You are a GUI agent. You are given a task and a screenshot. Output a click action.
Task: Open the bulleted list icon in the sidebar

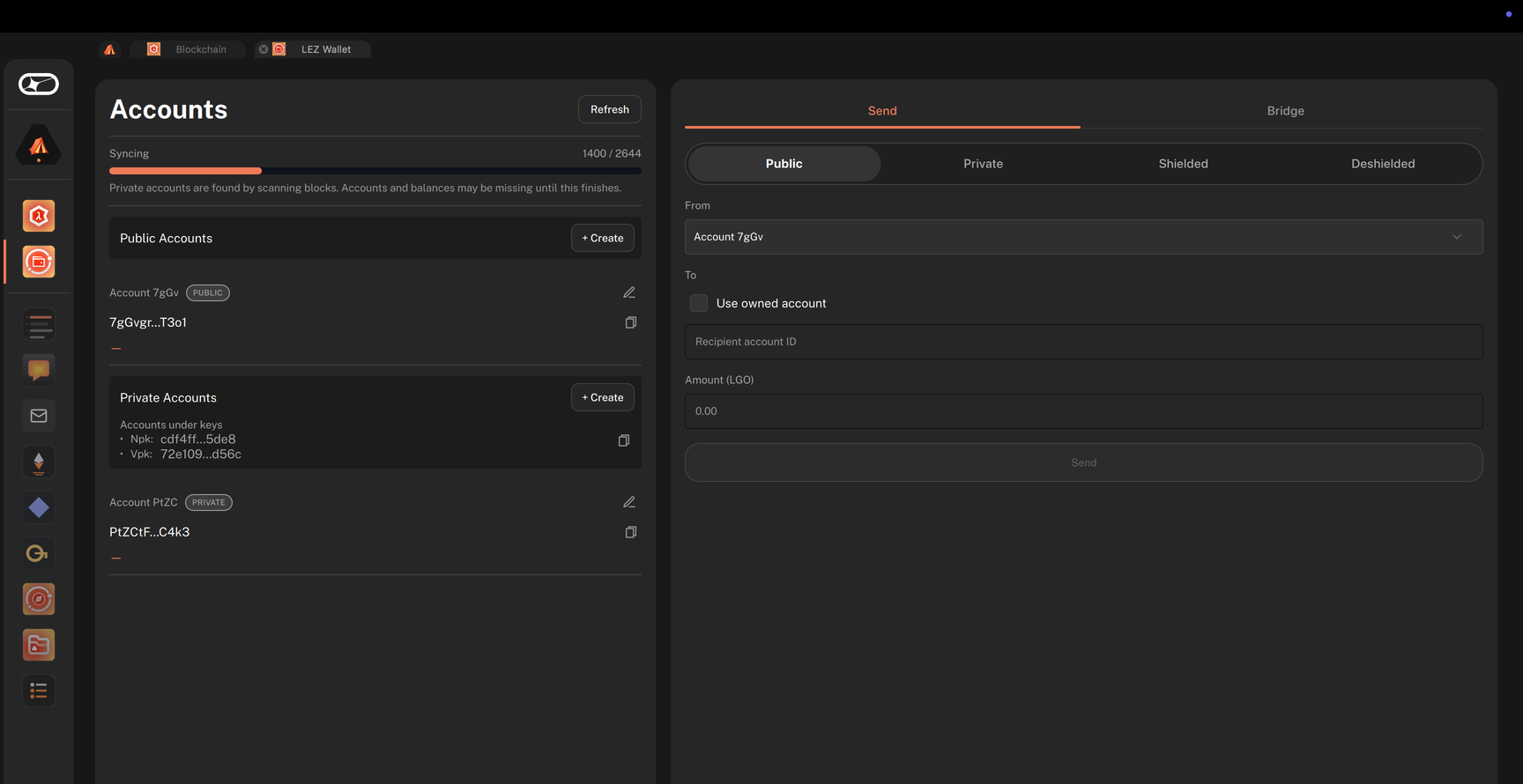pyautogui.click(x=39, y=691)
